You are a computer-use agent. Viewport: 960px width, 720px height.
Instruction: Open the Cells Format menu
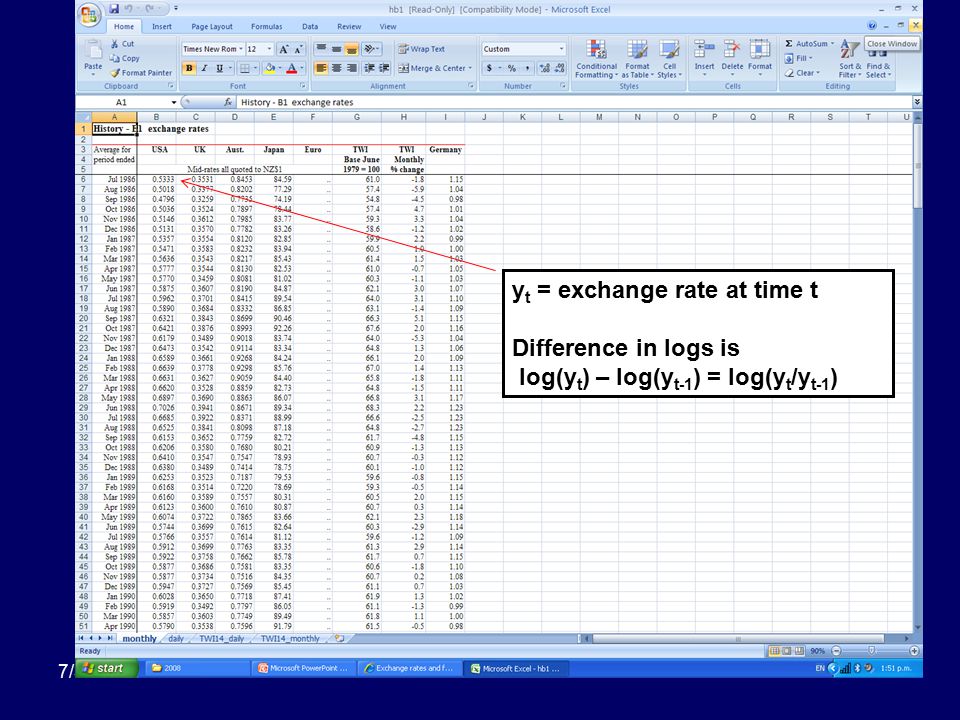(760, 59)
